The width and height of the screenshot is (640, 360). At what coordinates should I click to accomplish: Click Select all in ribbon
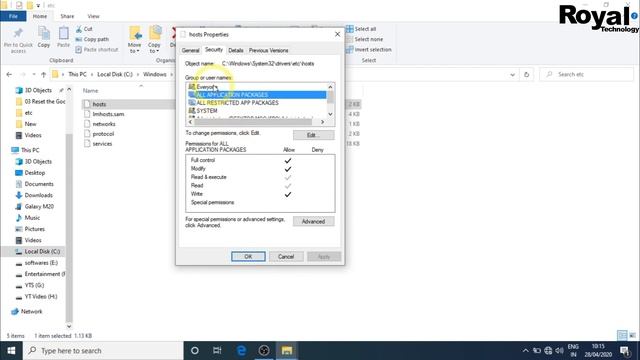(x=361, y=29)
